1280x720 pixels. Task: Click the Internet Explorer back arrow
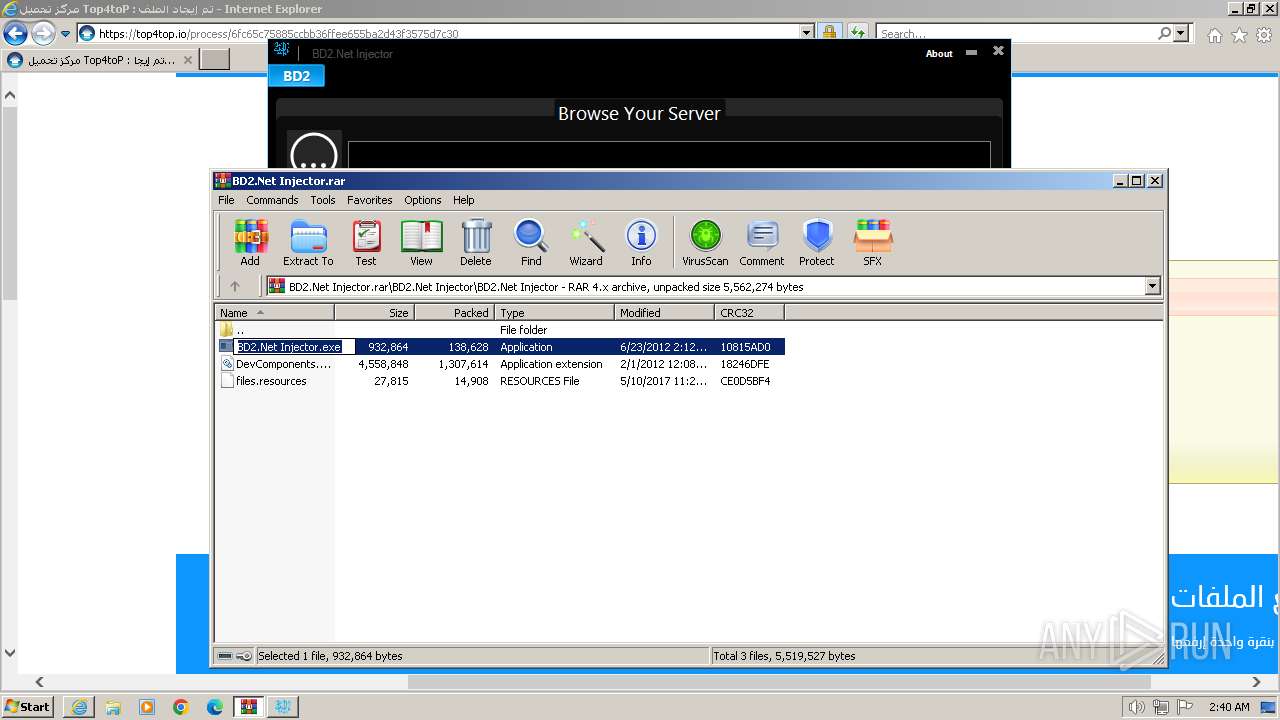click(15, 33)
